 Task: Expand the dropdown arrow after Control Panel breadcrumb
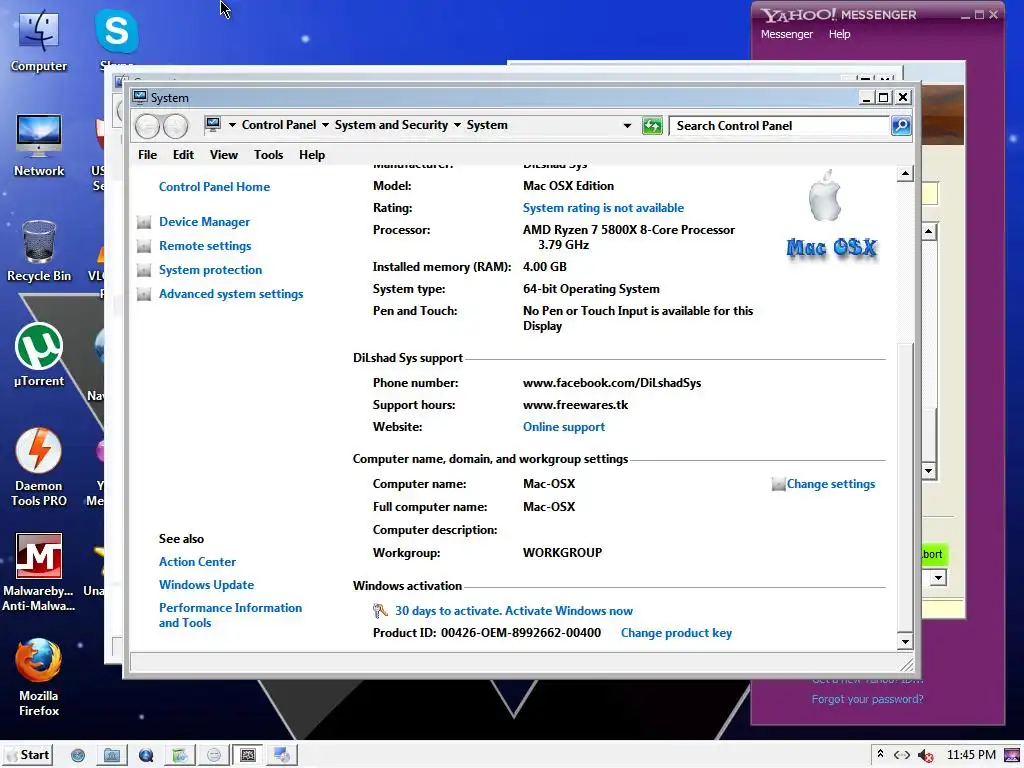coord(325,125)
